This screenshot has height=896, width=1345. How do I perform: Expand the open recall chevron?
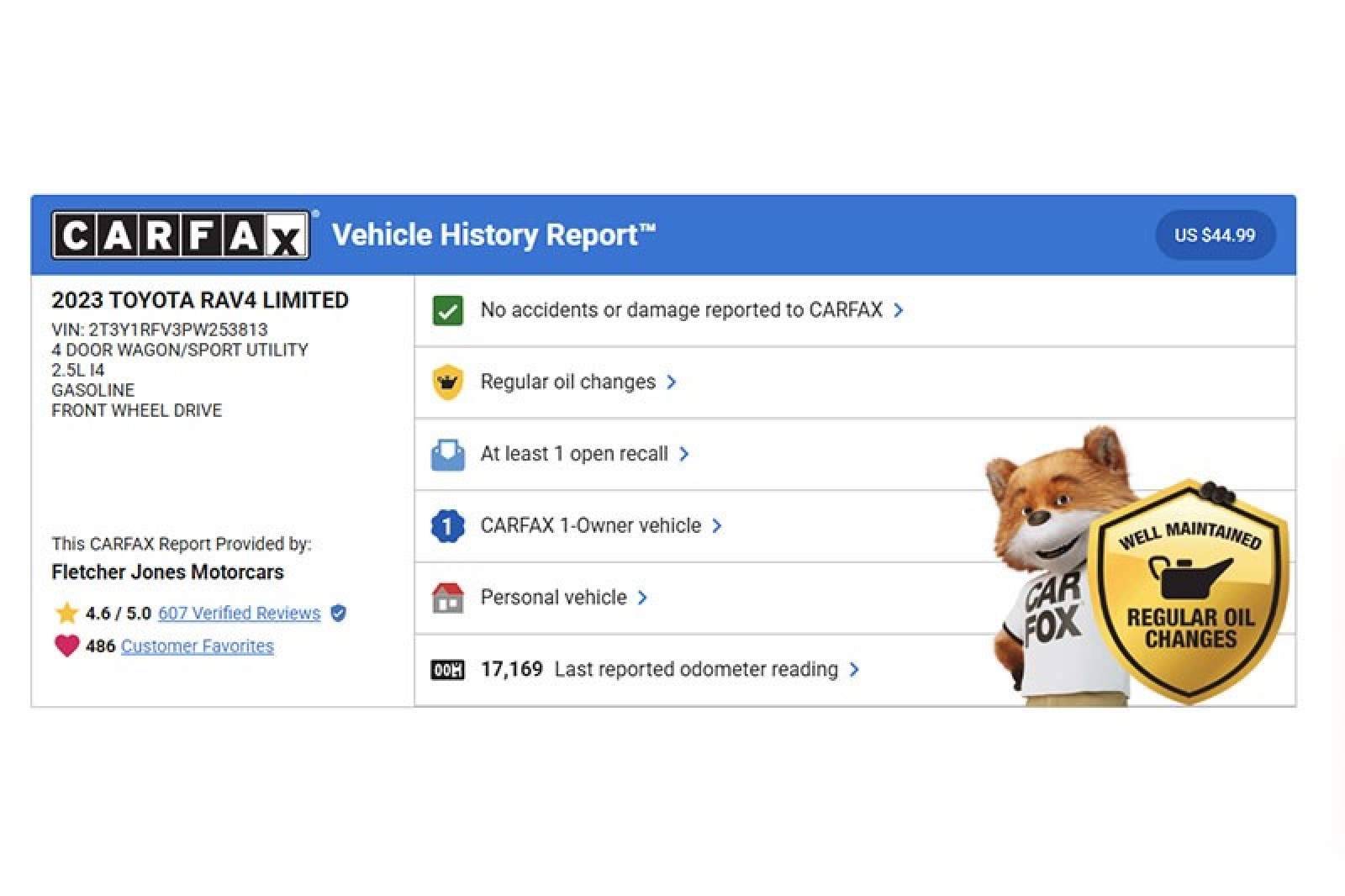coord(684,454)
